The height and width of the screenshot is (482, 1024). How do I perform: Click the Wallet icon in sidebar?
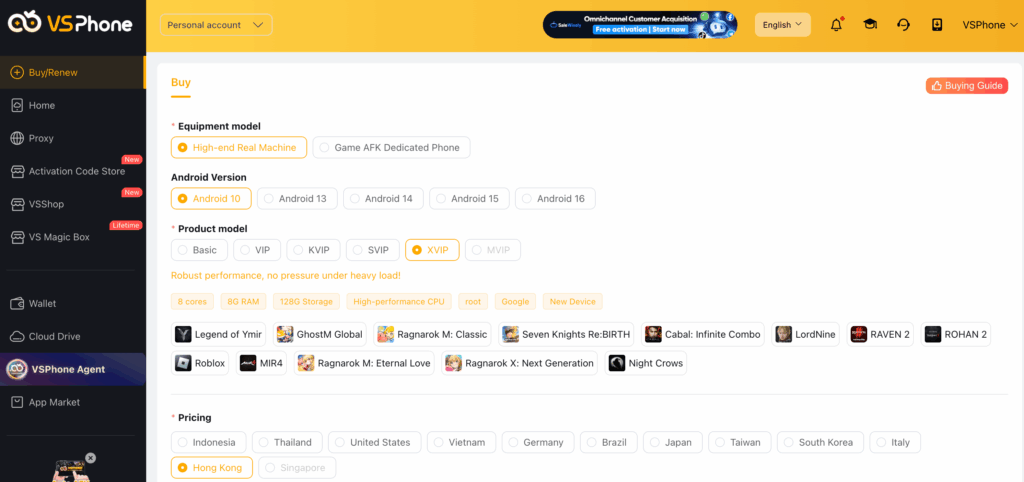(17, 304)
